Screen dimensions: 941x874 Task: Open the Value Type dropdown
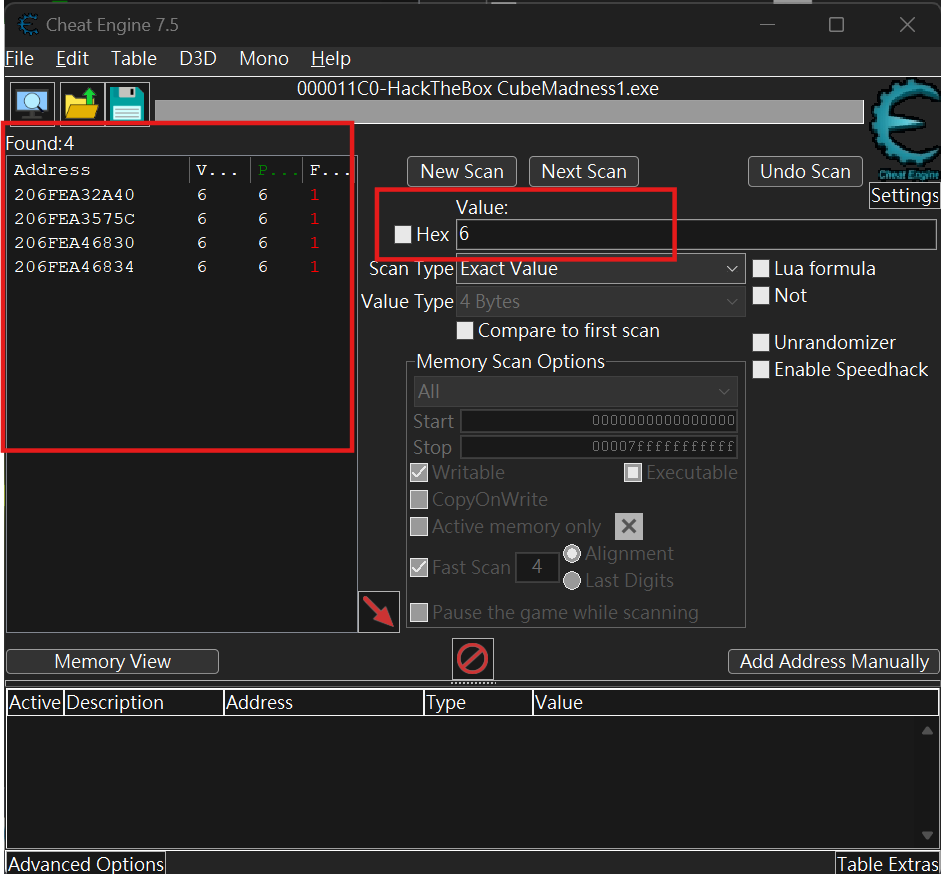601,301
